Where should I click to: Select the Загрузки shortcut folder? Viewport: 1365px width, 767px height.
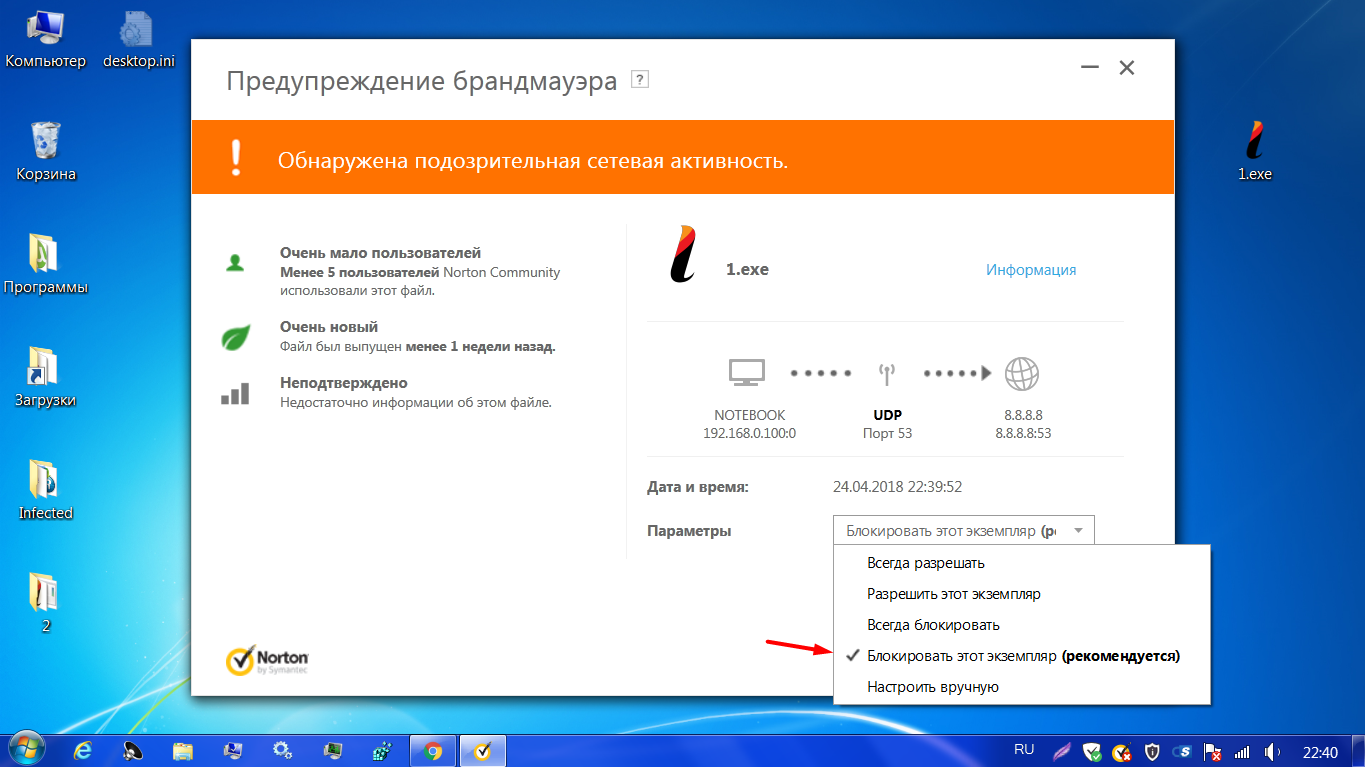[46, 378]
